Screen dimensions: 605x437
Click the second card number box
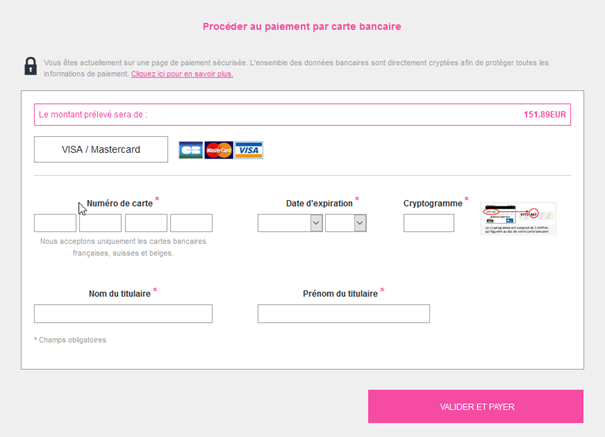tap(100, 223)
